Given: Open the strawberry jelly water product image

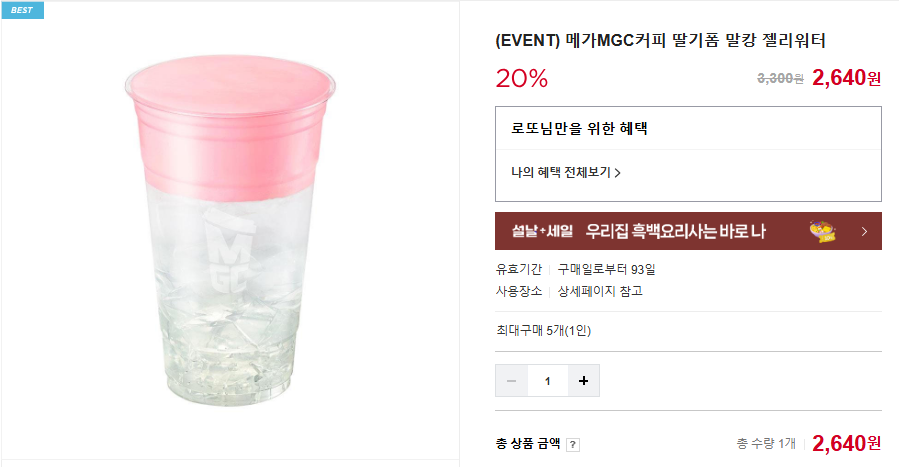Looking at the screenshot, I should (x=229, y=230).
